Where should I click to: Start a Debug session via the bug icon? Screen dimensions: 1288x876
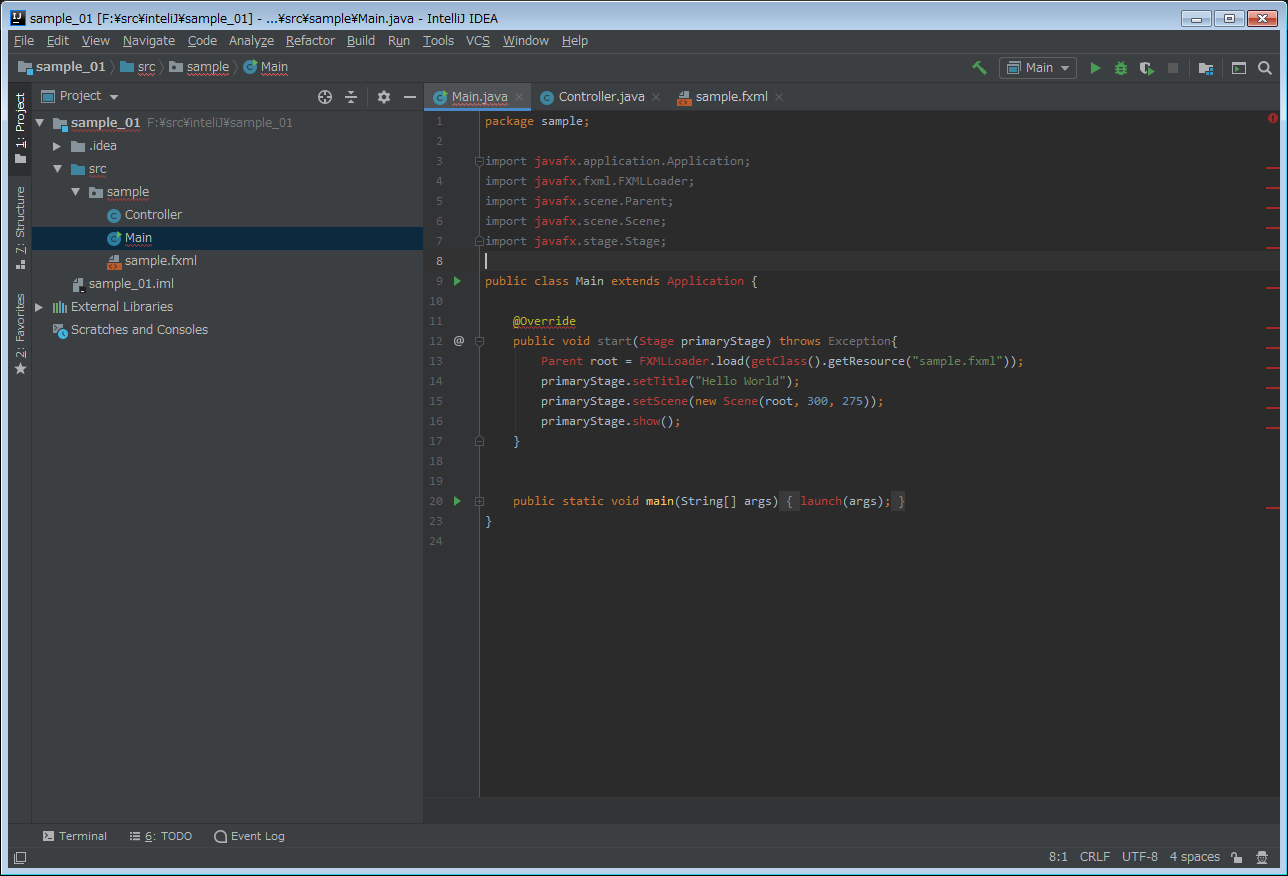pos(1120,68)
